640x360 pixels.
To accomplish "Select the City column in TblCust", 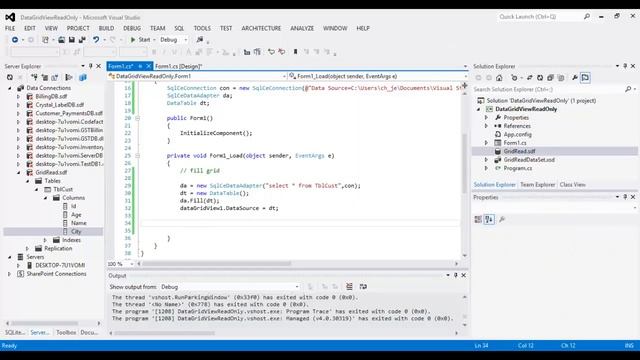I will [76, 231].
